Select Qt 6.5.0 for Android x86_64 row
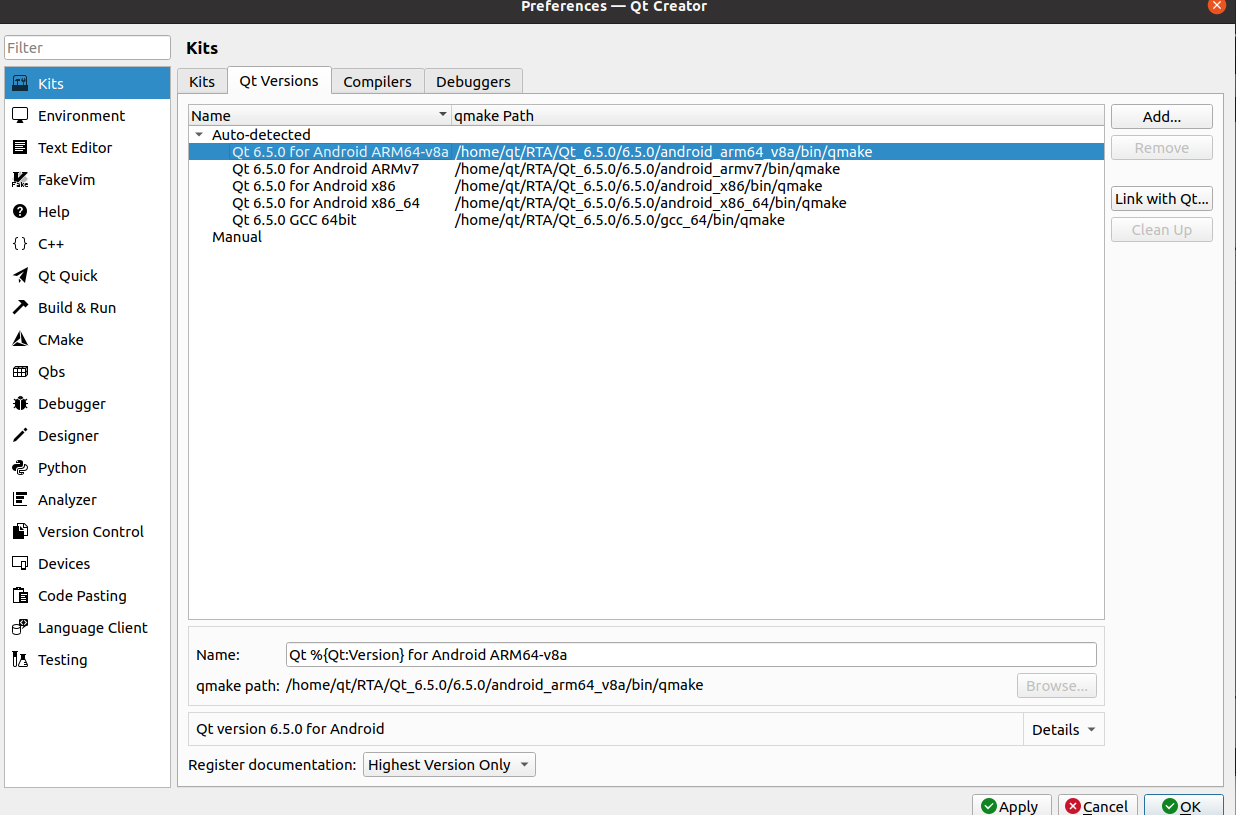Viewport: 1236px width, 815px height. 646,203
